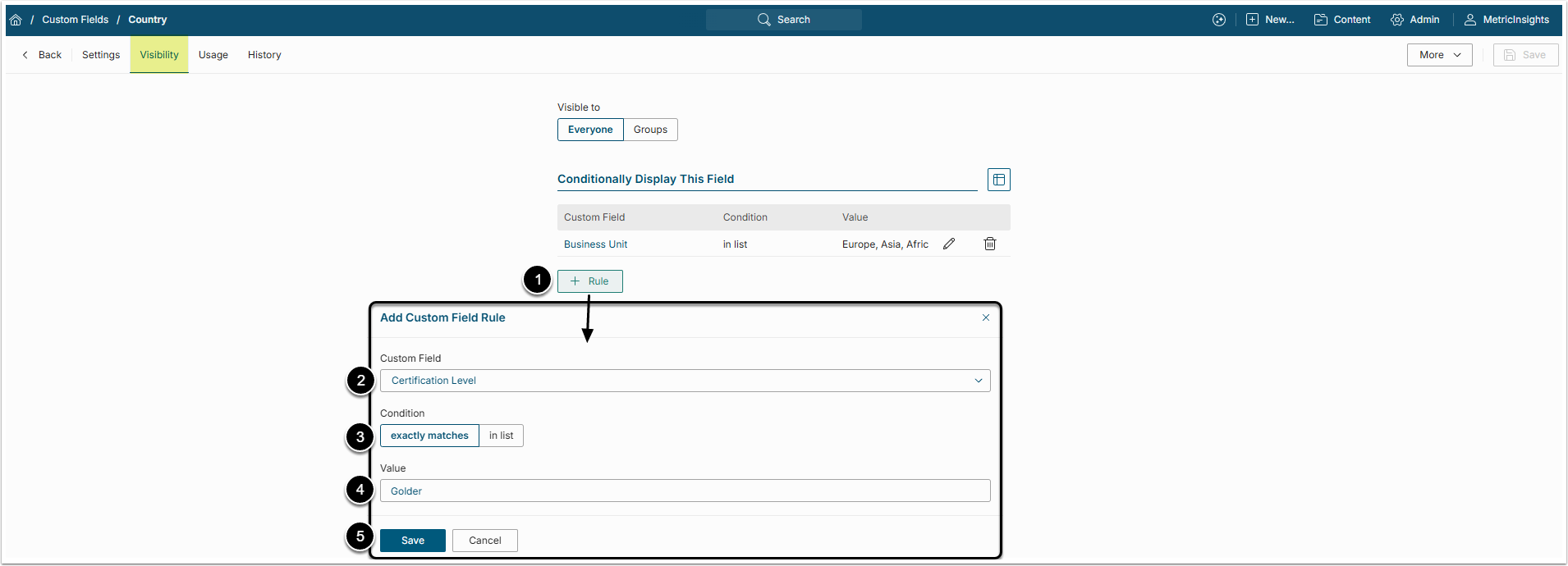1568x566 pixels.
Task: Open the Custom Field dropdown
Action: (685, 381)
